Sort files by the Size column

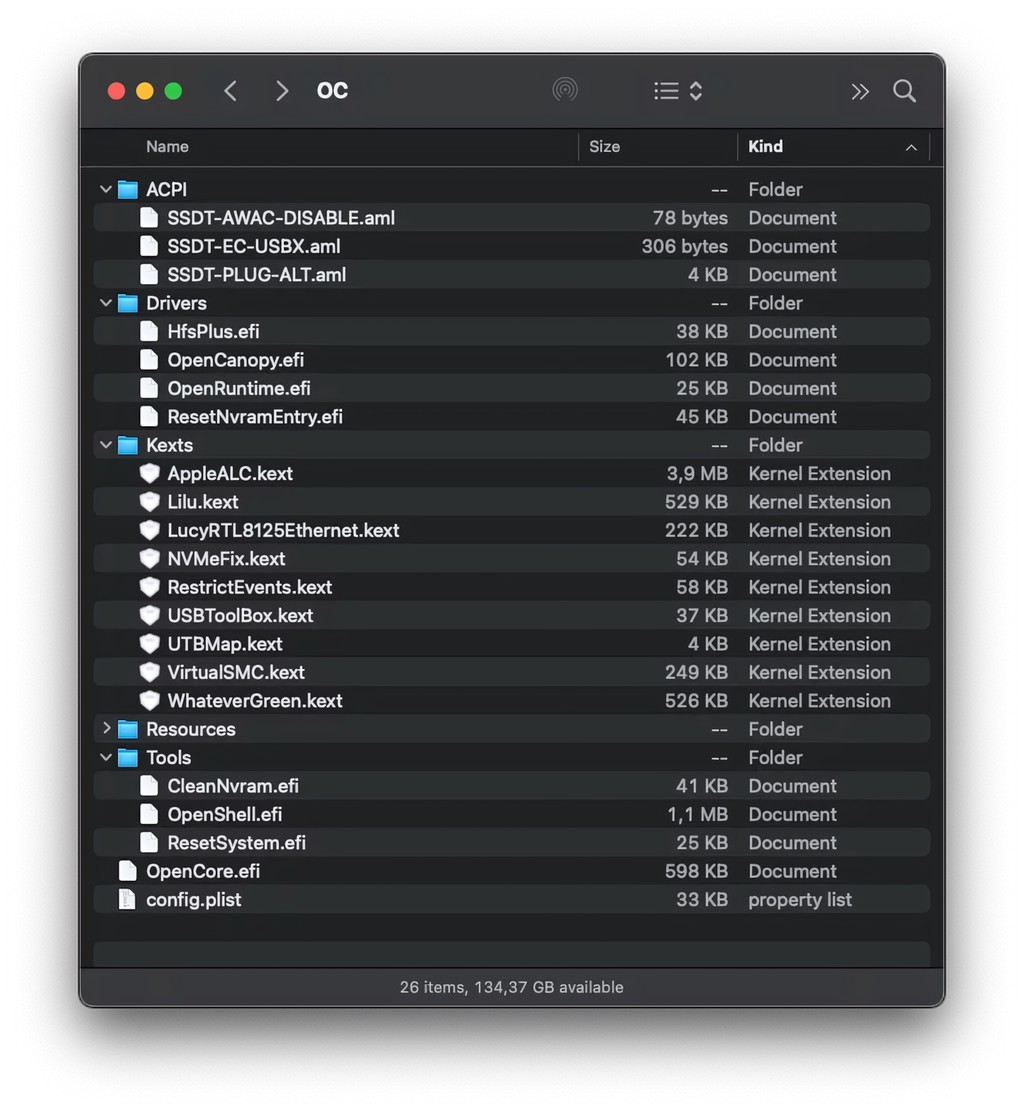coord(605,147)
